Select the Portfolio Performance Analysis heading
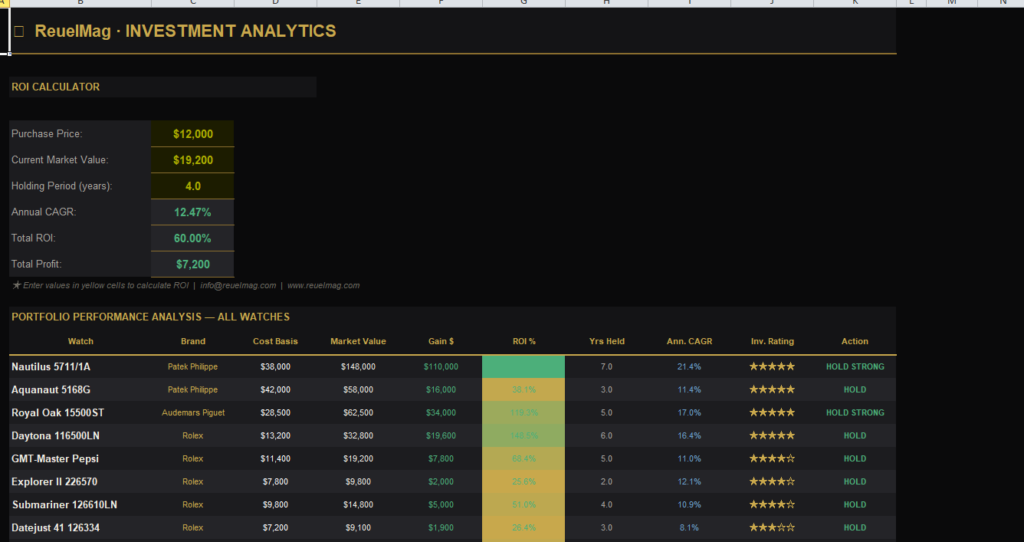This screenshot has height=542, width=1024. coord(453,317)
